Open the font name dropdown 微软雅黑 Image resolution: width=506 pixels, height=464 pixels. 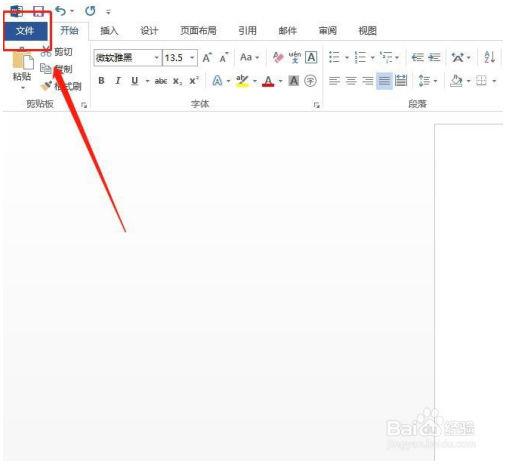coord(128,58)
